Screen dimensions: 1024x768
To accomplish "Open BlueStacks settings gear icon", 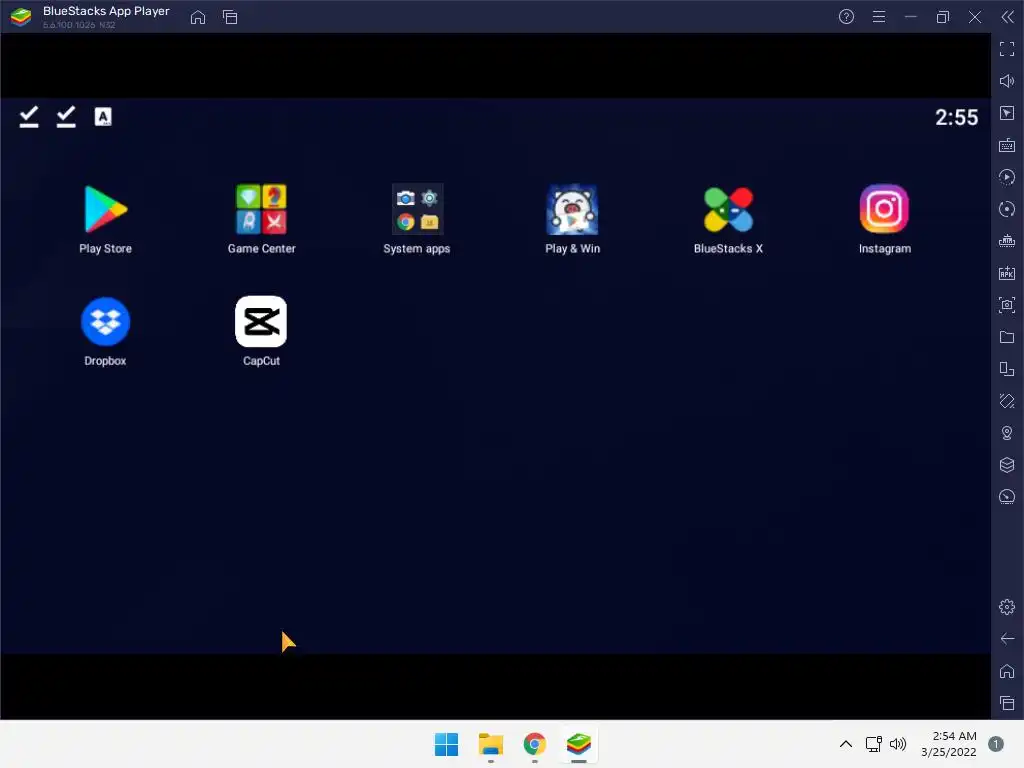I will 1007,607.
